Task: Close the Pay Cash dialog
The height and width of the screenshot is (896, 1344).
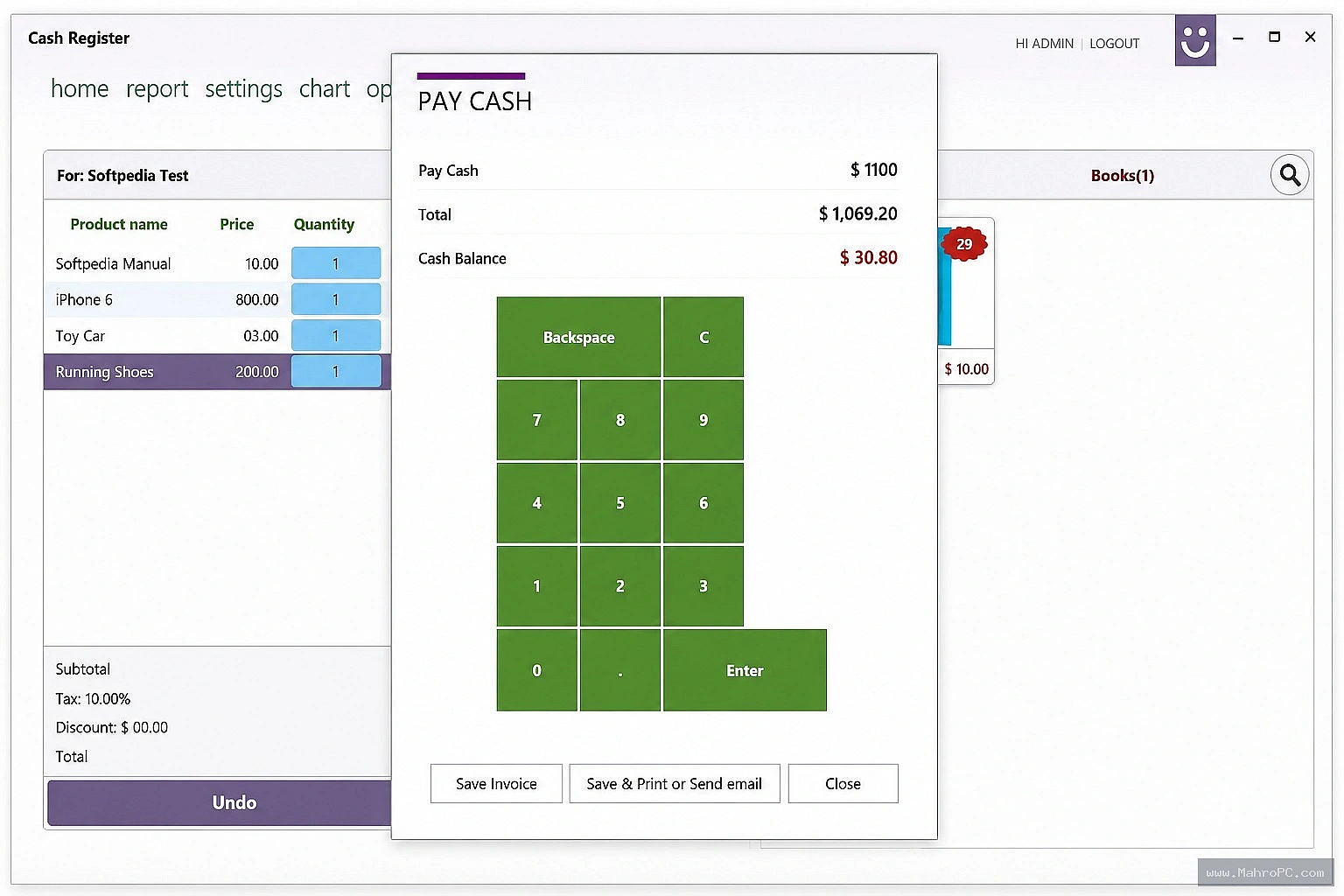Action: (843, 784)
